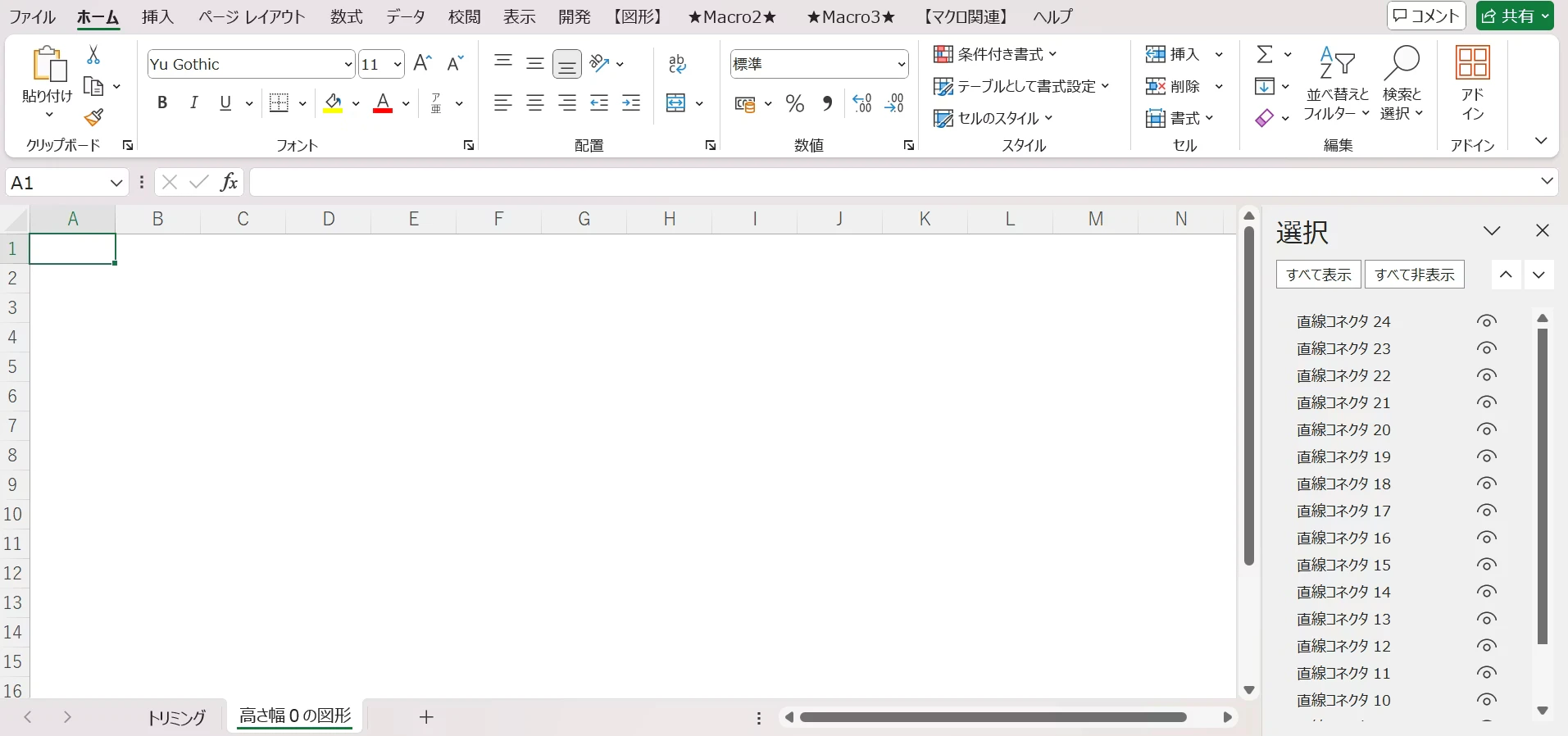1568x736 pixels.
Task: Click the Name Box showing A1
Action: [57, 183]
